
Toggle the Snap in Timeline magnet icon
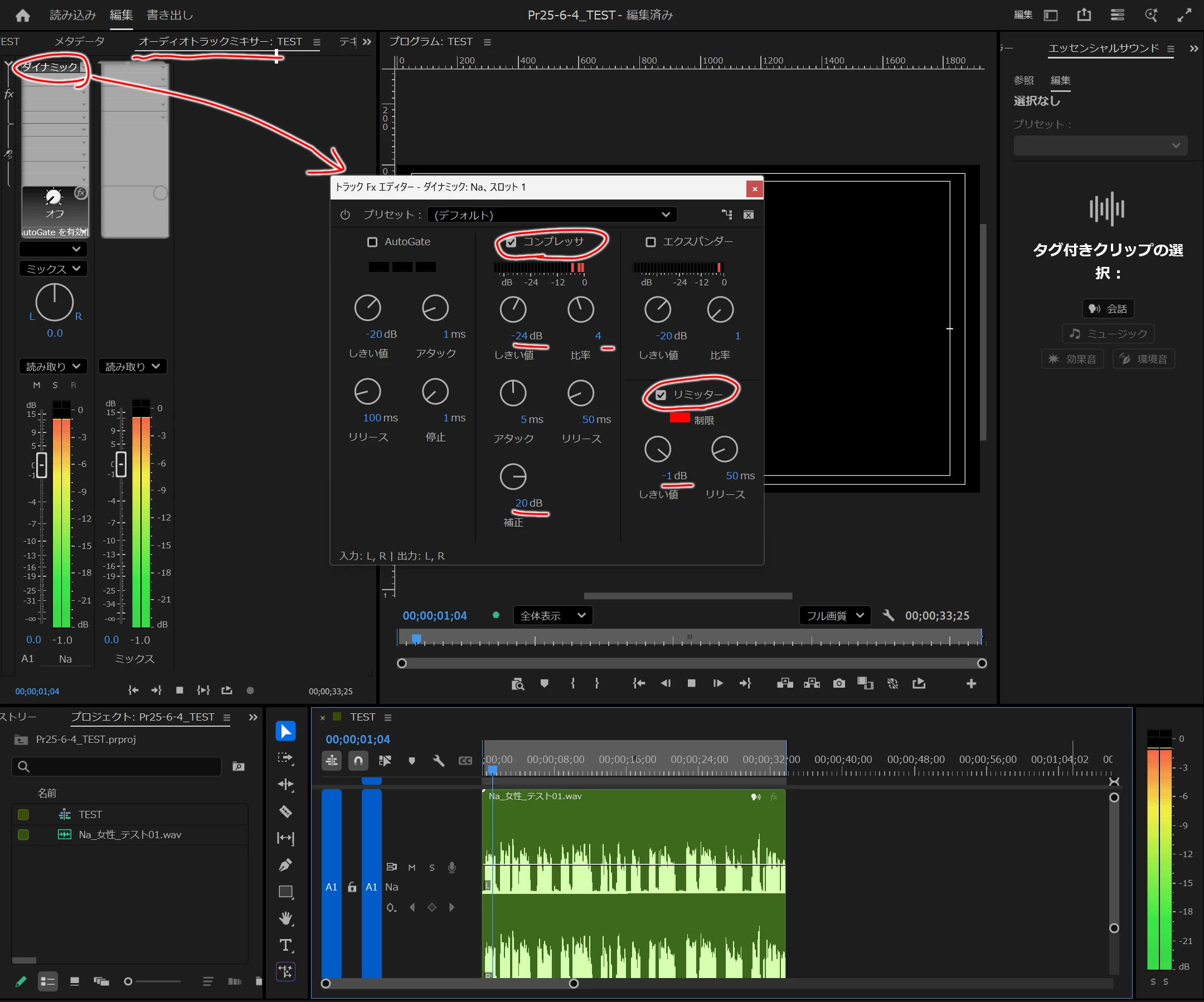358,761
